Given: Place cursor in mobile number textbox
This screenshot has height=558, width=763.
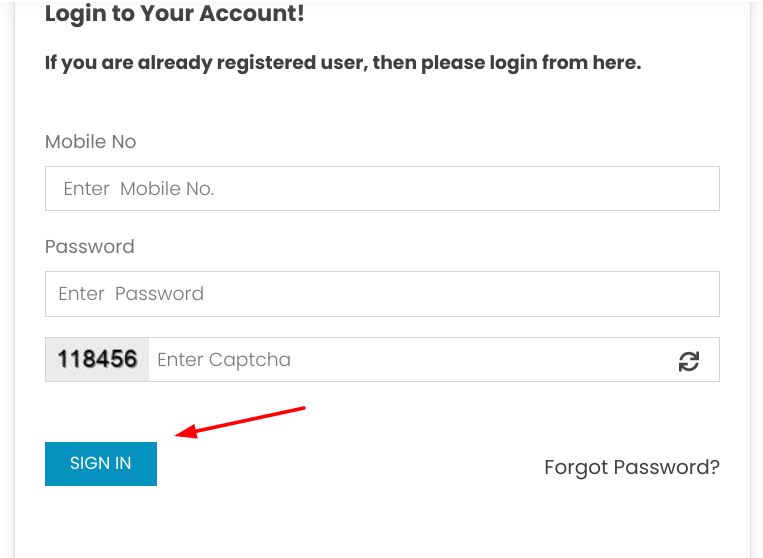Looking at the screenshot, I should point(382,189).
